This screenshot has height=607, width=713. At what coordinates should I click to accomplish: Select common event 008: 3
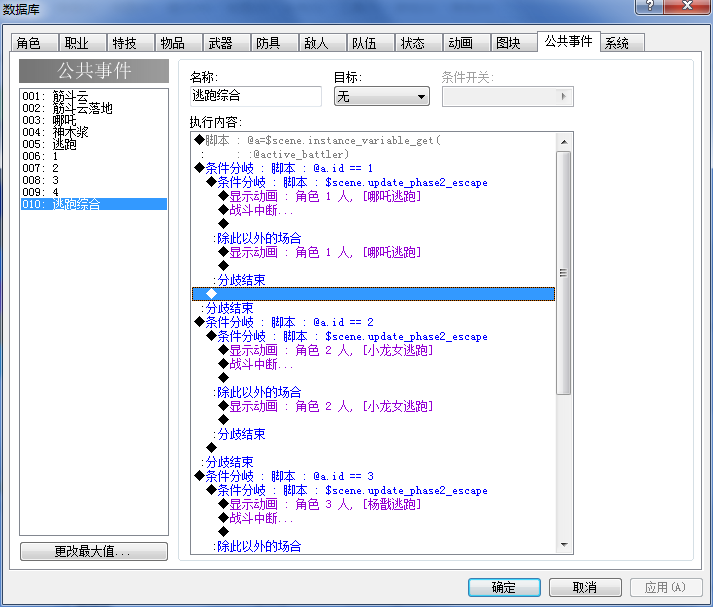click(x=94, y=180)
